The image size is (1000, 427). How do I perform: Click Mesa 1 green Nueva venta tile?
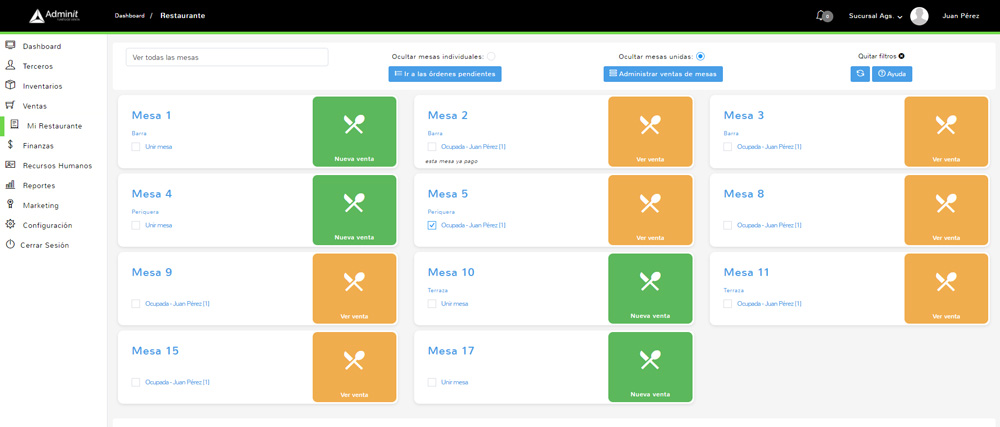[x=354, y=131]
